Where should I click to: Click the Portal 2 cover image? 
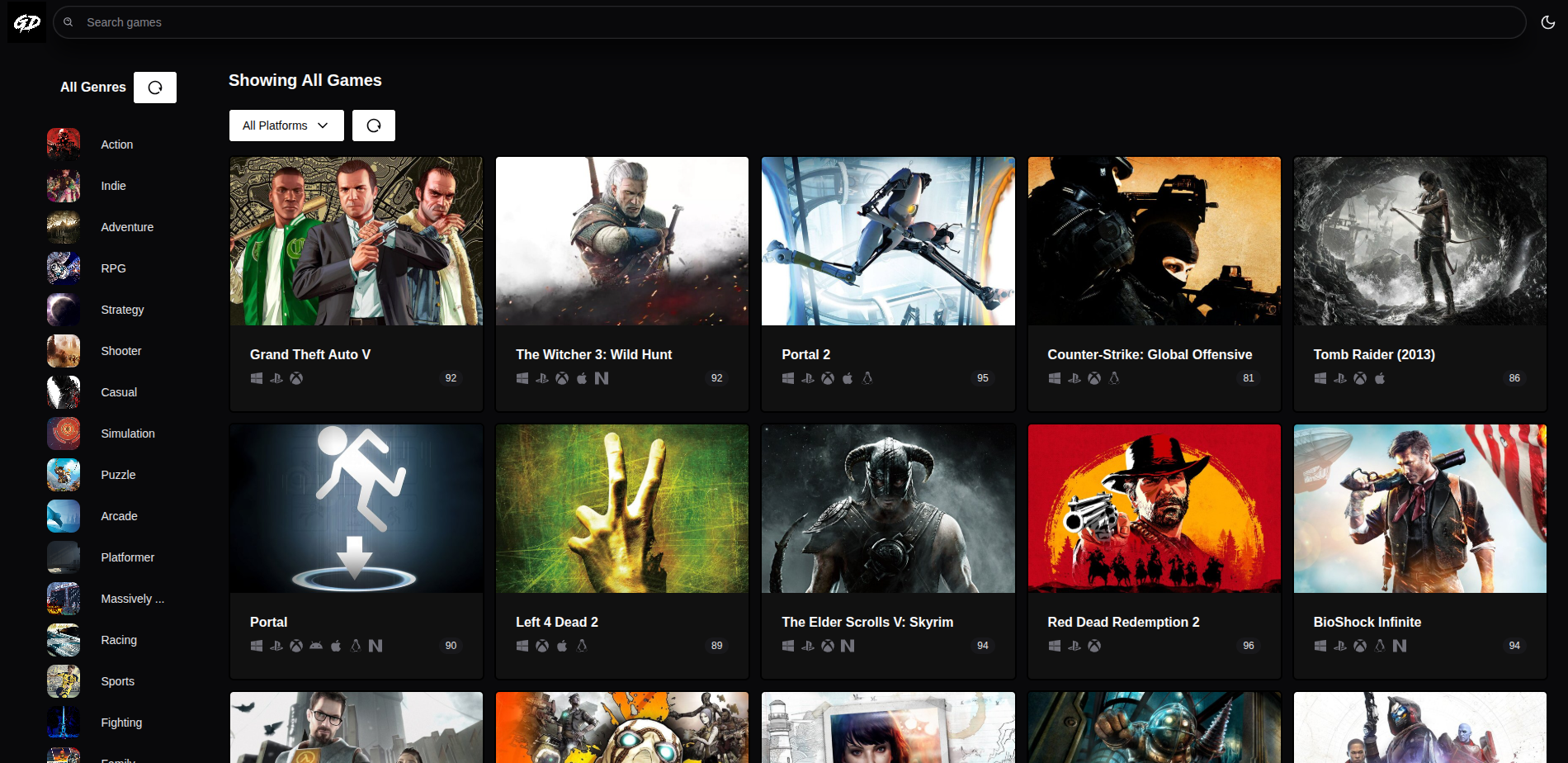pos(888,241)
